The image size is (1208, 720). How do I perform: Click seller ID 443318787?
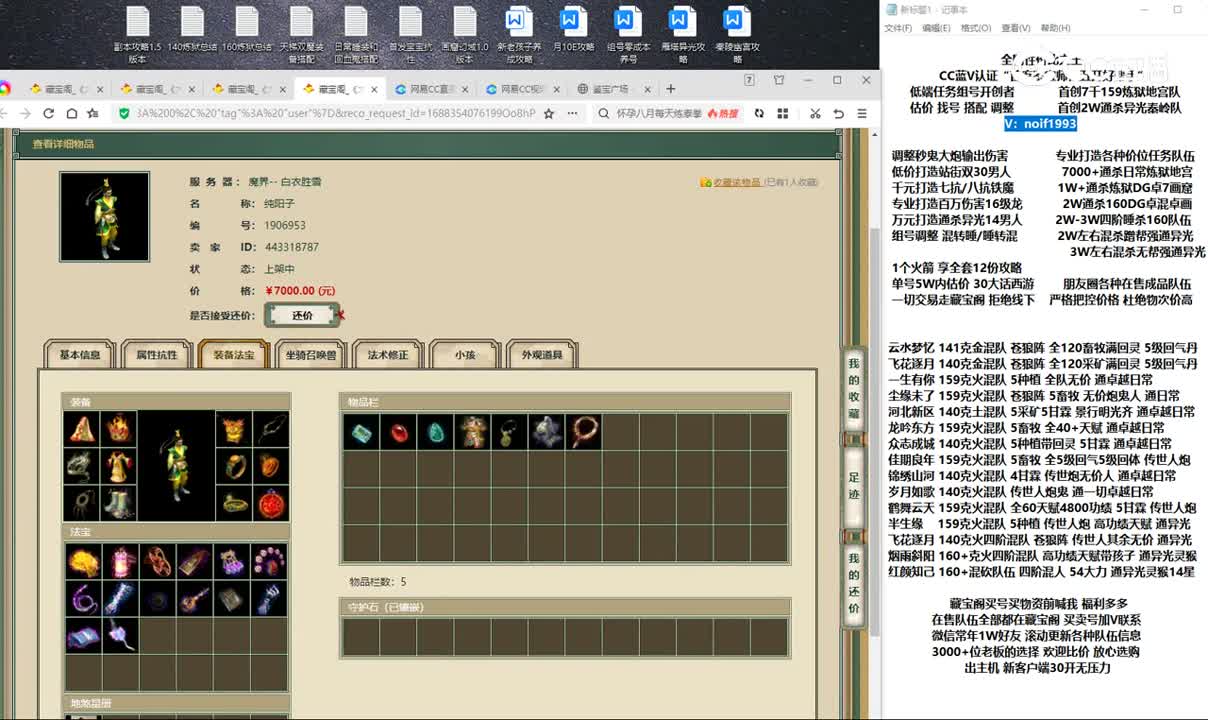[291, 247]
